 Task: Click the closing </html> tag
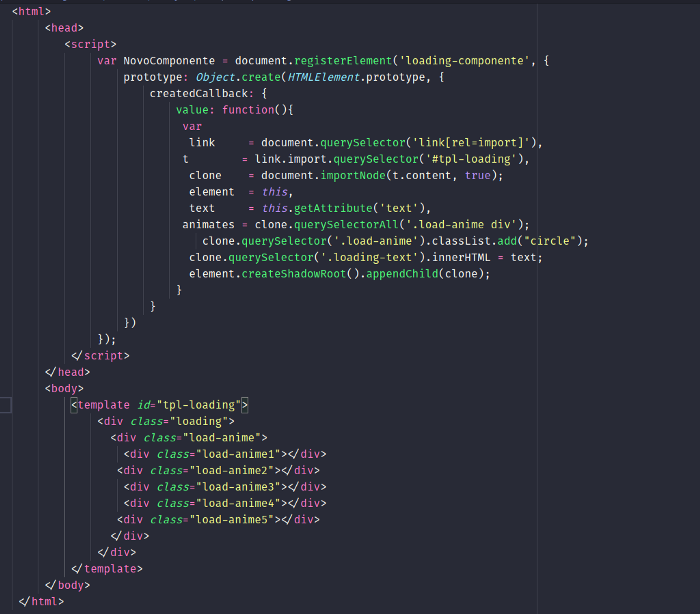point(41,602)
